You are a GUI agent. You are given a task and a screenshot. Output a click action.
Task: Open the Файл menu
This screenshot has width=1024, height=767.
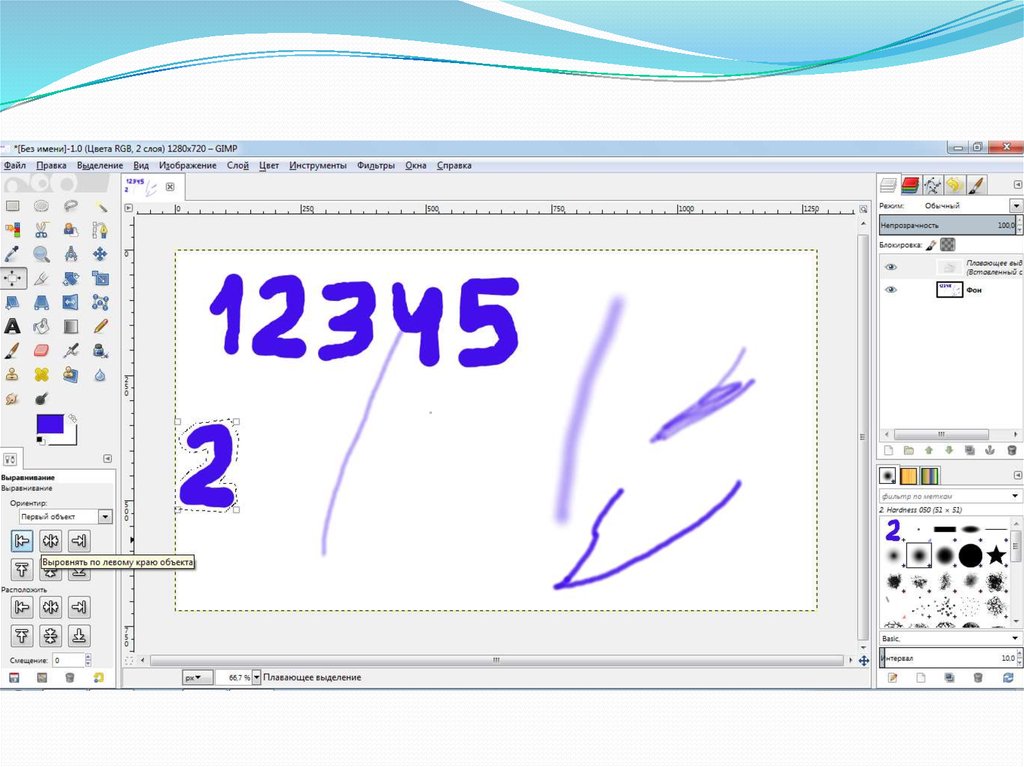point(14,166)
